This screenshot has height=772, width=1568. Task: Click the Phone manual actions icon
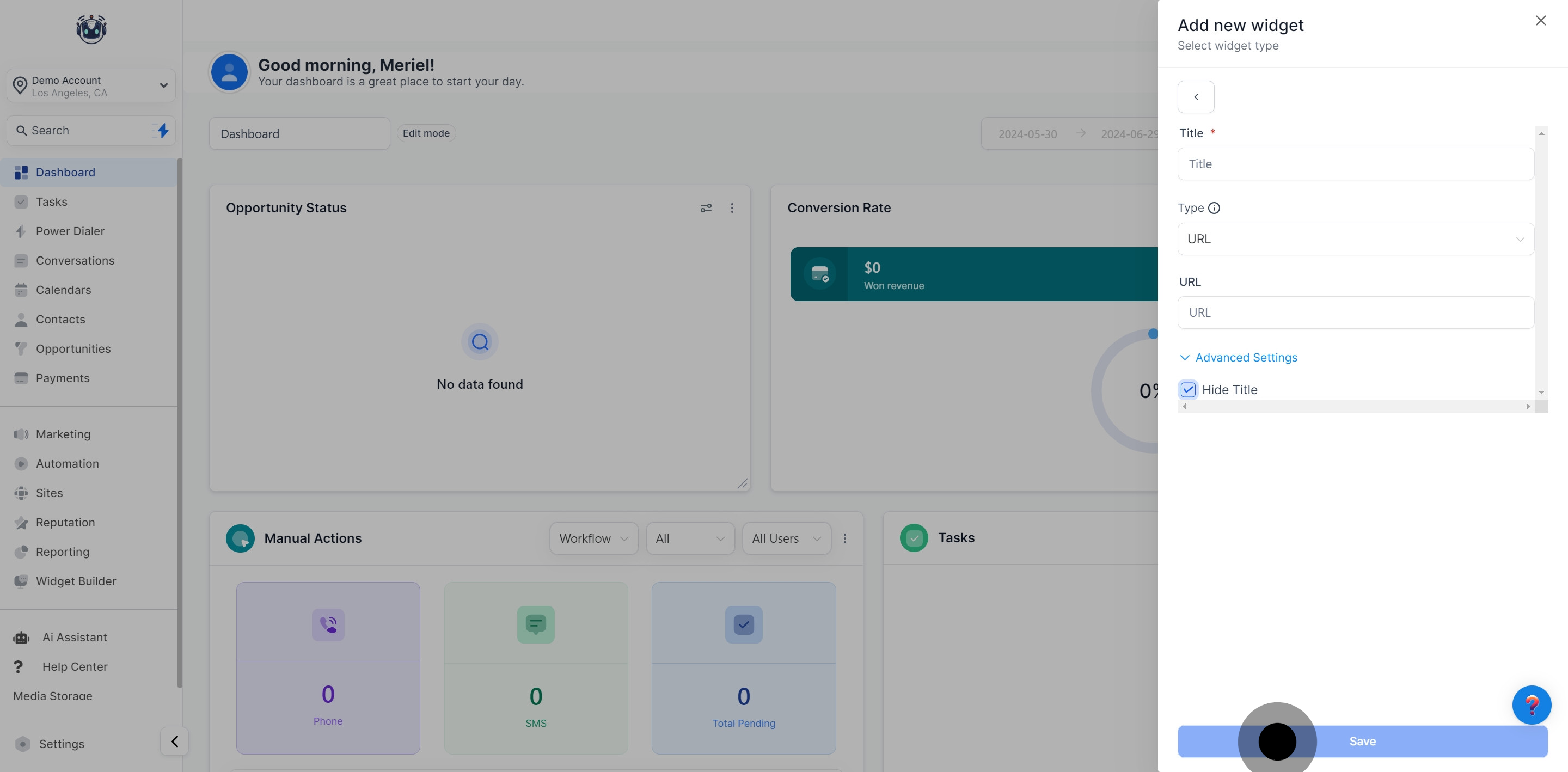click(328, 624)
